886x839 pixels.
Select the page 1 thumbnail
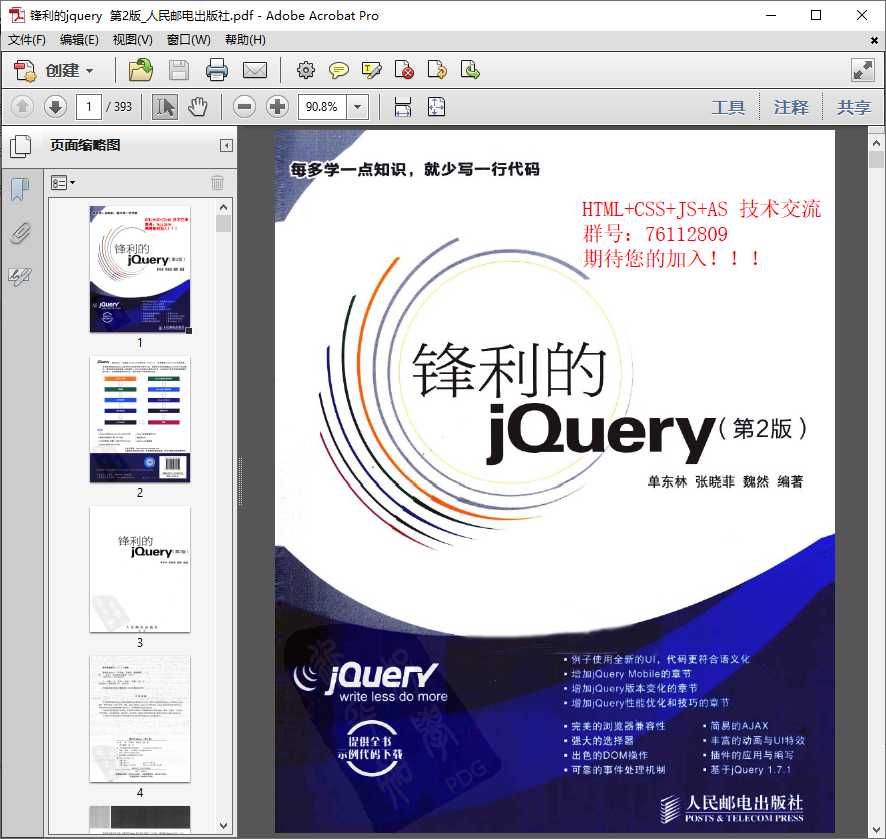pos(140,269)
